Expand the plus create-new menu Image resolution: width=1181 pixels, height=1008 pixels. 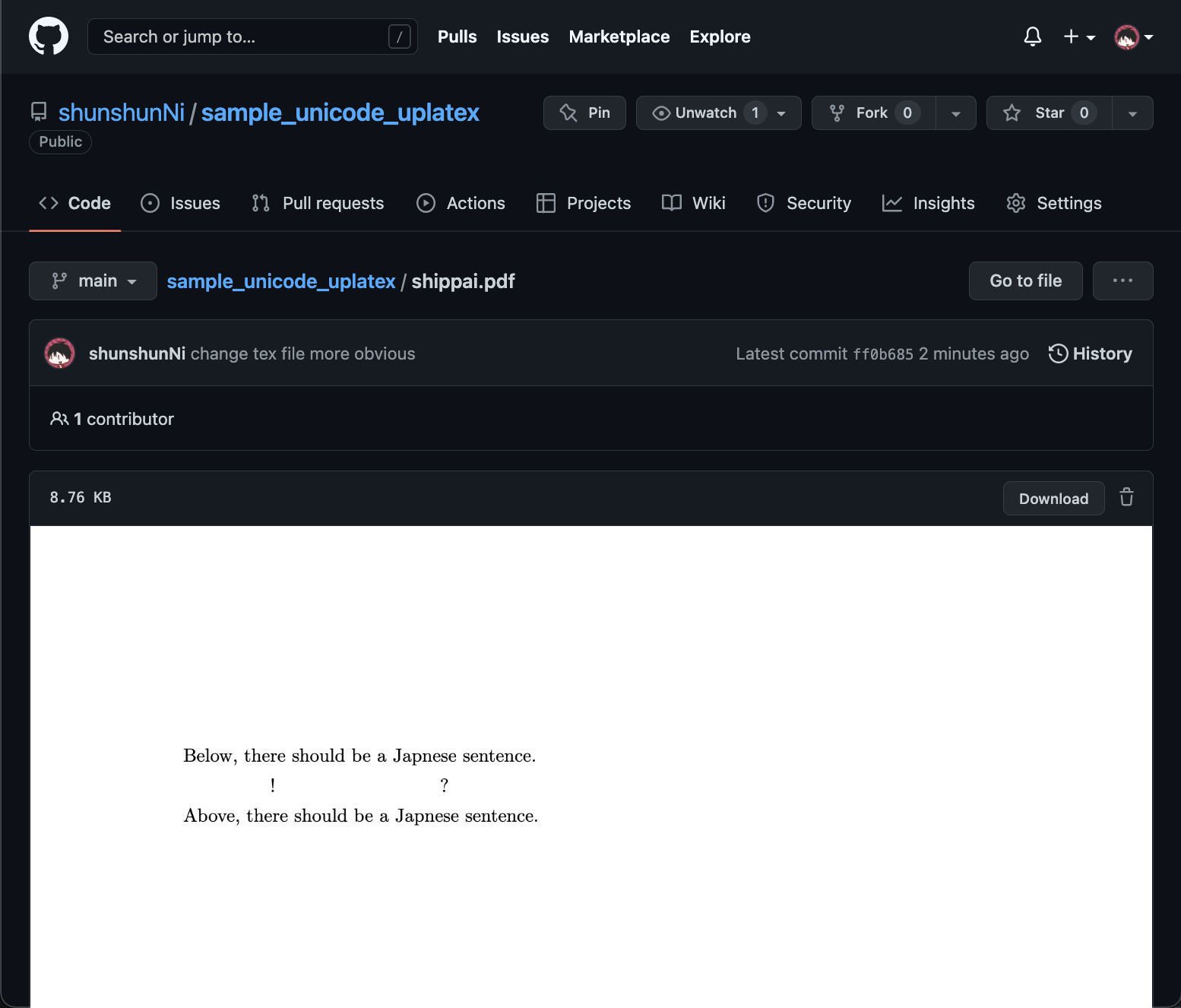pyautogui.click(x=1079, y=36)
